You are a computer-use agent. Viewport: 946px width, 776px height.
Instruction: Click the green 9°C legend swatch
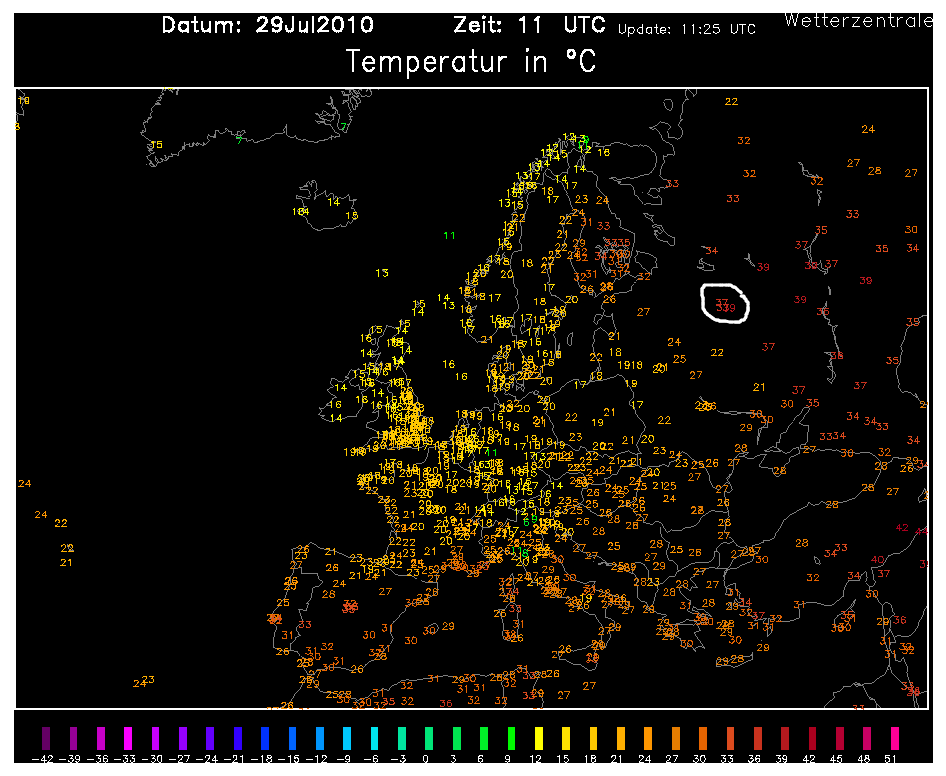(511, 739)
